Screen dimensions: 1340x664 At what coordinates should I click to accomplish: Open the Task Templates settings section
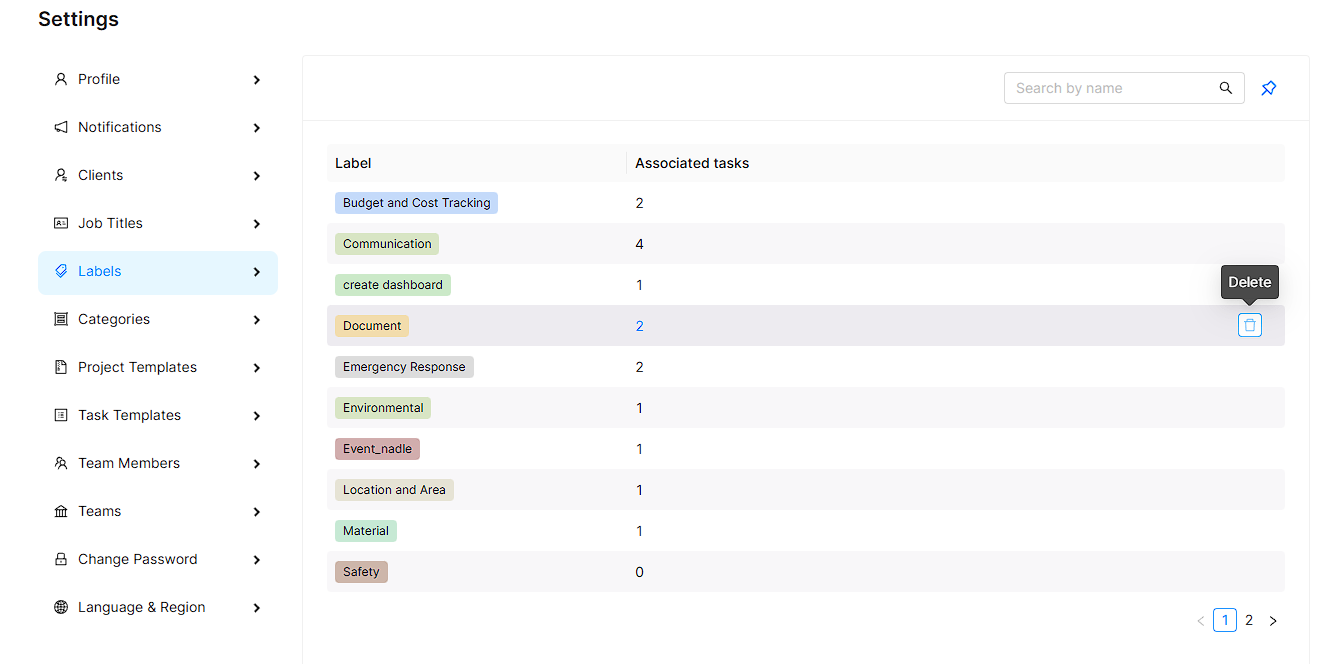[x=129, y=415]
